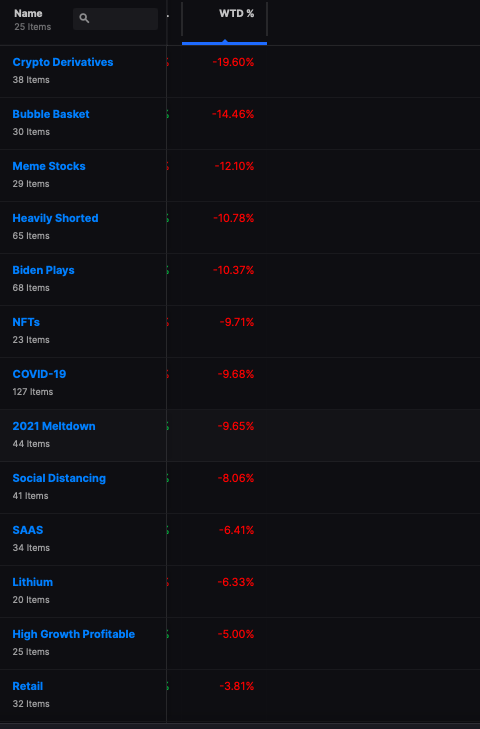Select the -3.81% WTD value cell
Screen dimensions: 480x729
pyautogui.click(x=237, y=686)
